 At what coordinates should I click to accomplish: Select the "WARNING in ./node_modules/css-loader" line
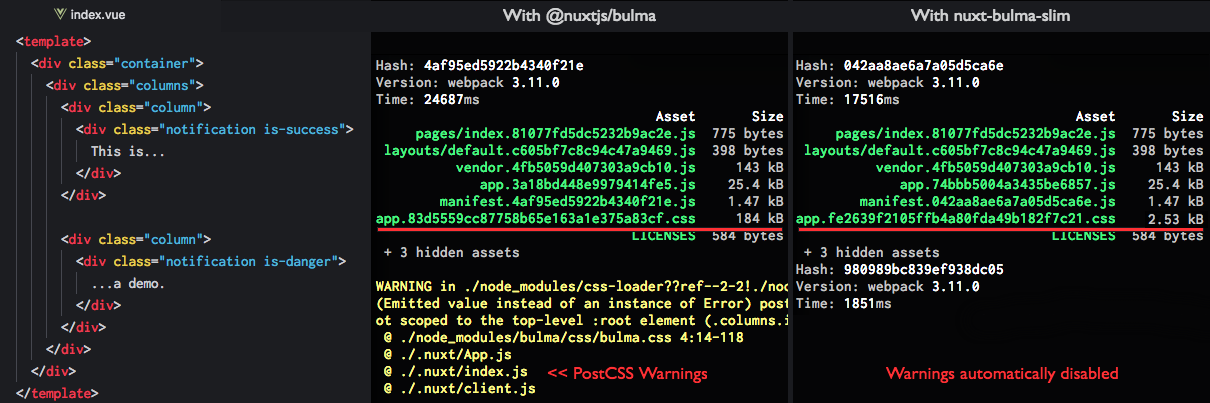580,287
